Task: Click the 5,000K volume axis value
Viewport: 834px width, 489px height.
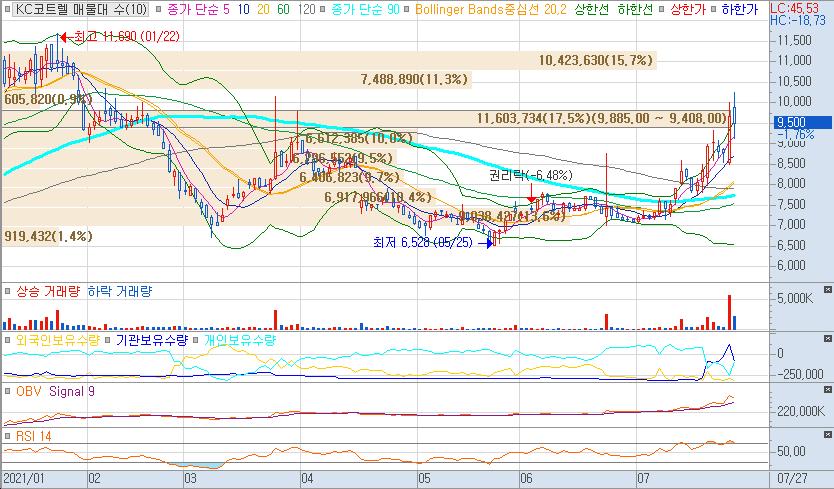Action: click(x=795, y=298)
